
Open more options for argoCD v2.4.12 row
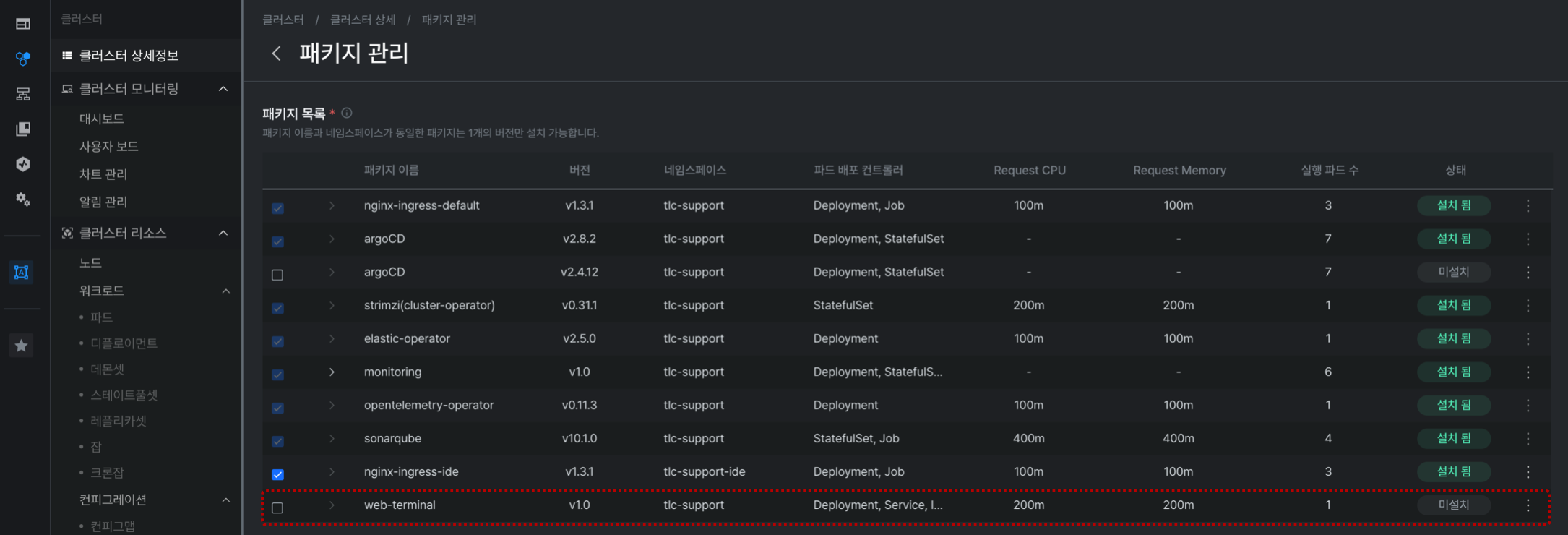click(1528, 273)
